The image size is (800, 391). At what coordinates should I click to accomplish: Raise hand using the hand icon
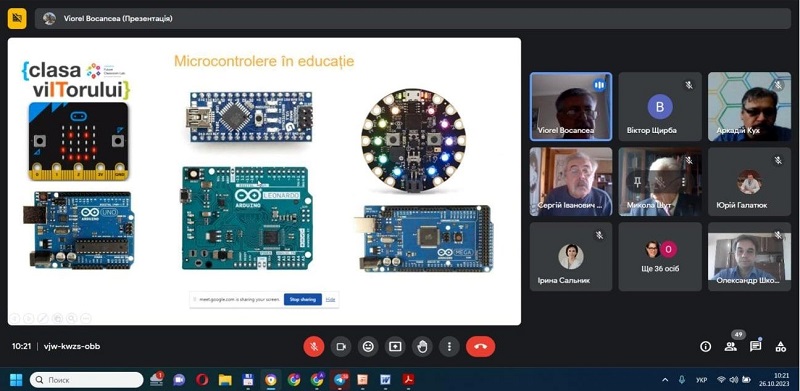point(422,347)
